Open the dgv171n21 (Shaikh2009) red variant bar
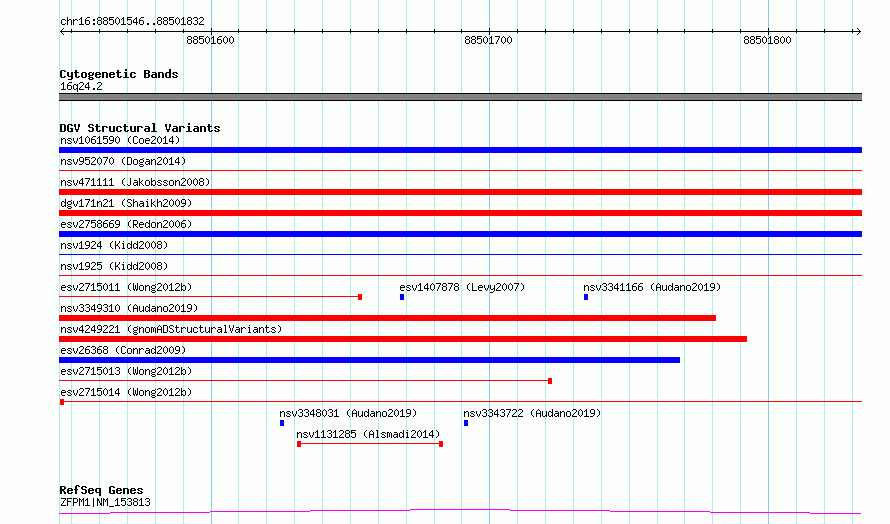 click(460, 213)
